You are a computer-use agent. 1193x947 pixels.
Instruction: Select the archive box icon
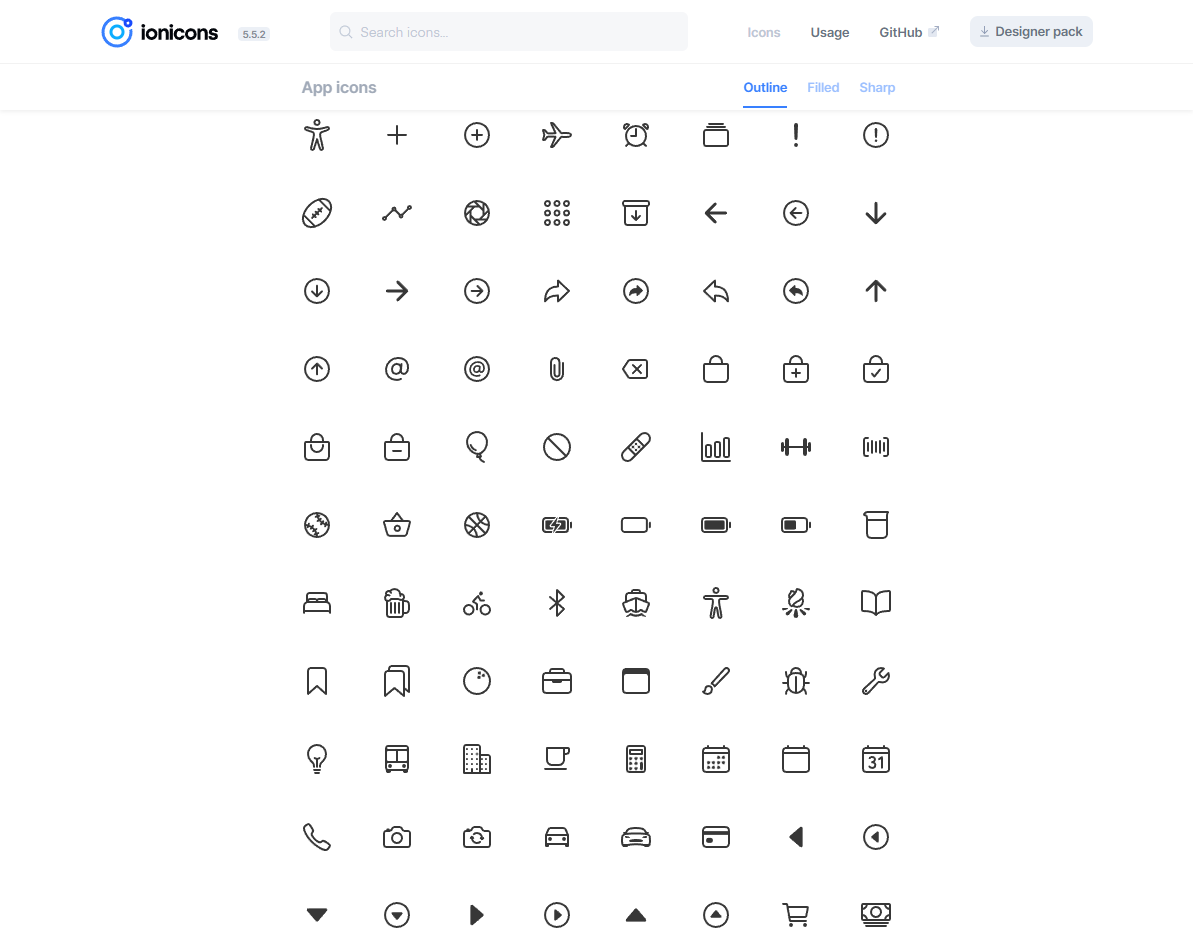(636, 213)
